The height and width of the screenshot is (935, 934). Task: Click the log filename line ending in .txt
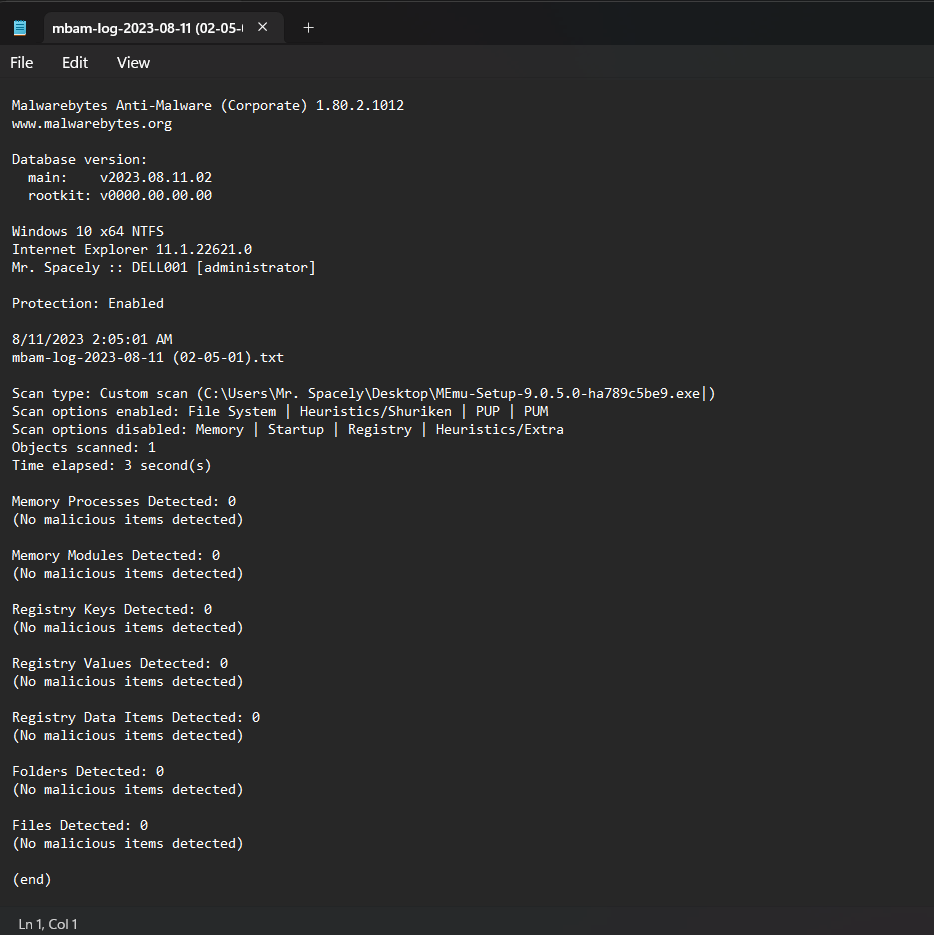(x=148, y=357)
